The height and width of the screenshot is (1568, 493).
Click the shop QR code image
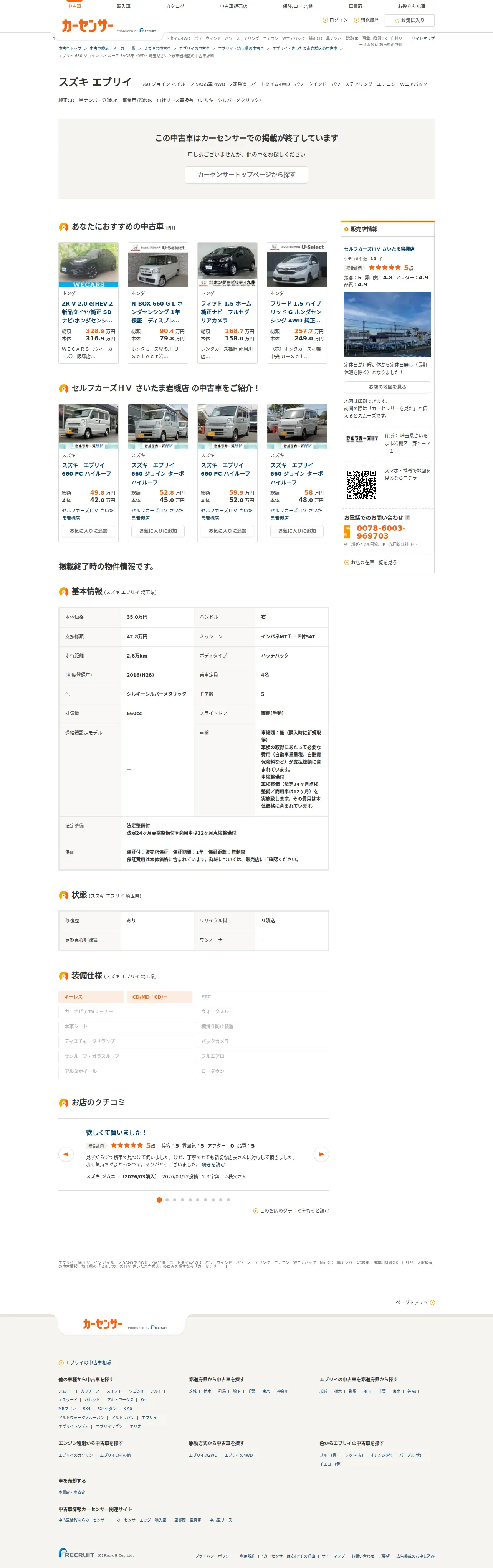pyautogui.click(x=361, y=484)
